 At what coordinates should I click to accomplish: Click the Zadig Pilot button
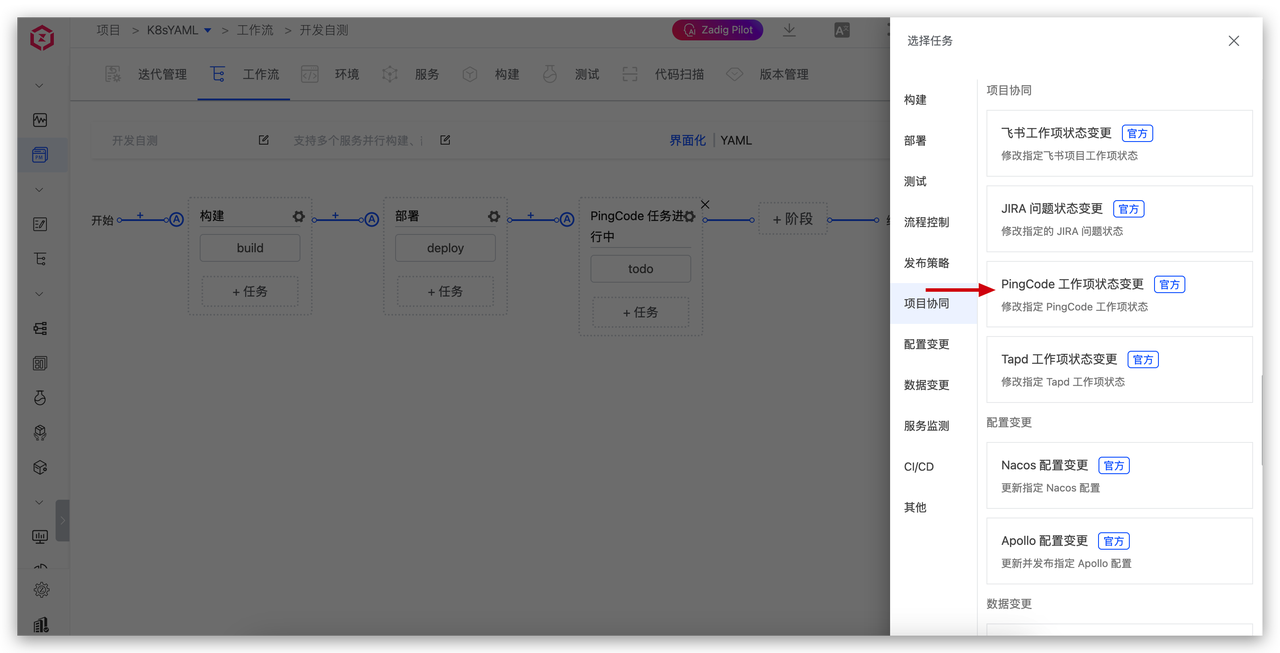[717, 31]
